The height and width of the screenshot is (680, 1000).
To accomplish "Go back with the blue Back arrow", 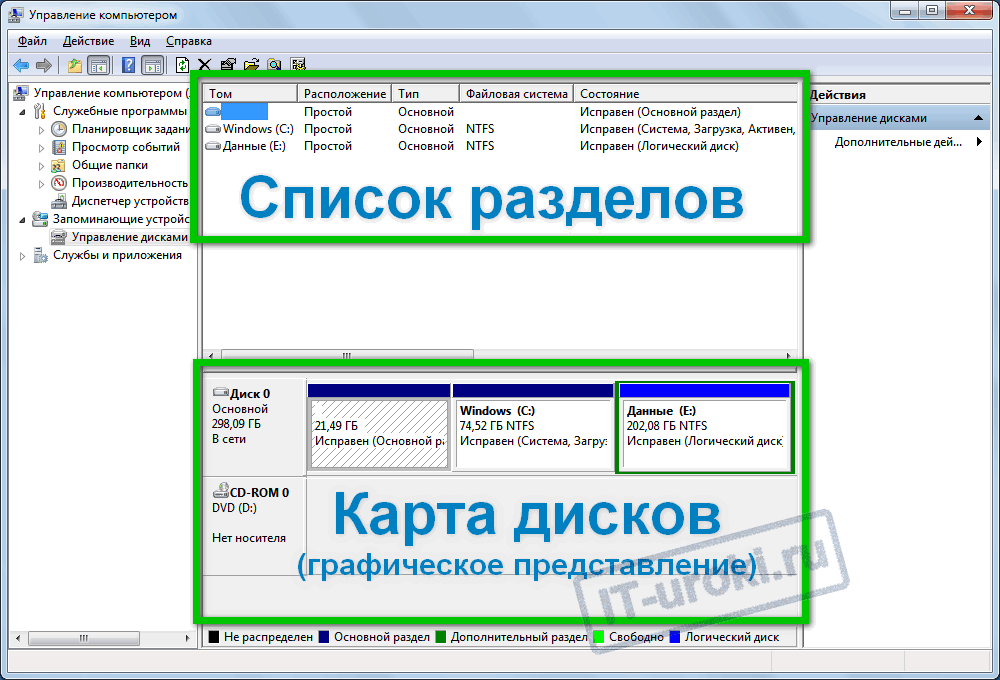I will click(21, 65).
